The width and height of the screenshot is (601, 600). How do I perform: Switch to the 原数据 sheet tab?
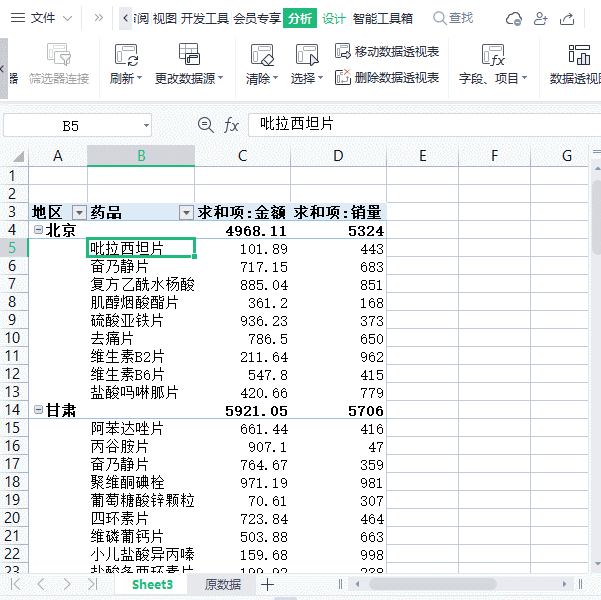pos(222,584)
